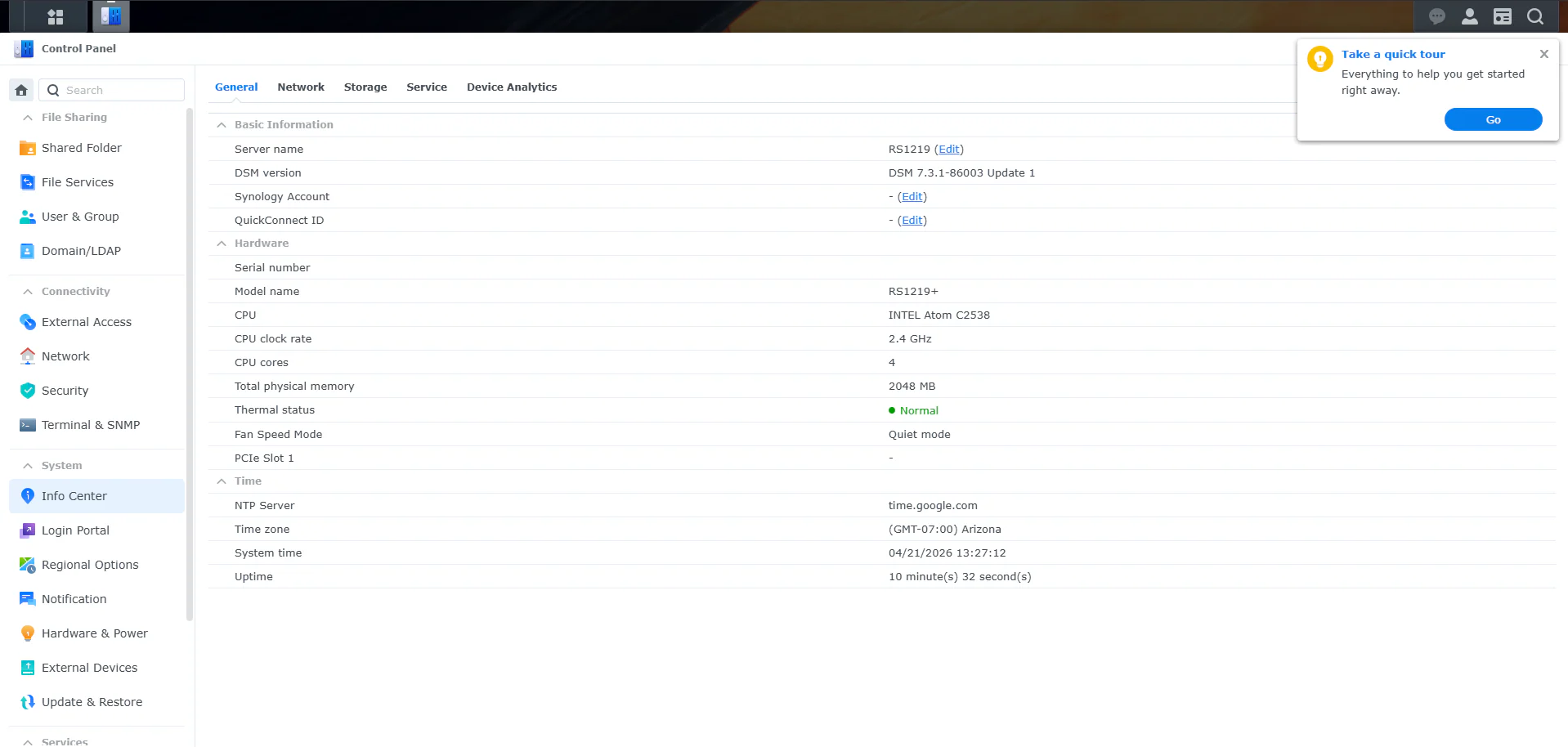1568x747 pixels.
Task: Click the Control Panel home icon
Action: pos(21,90)
